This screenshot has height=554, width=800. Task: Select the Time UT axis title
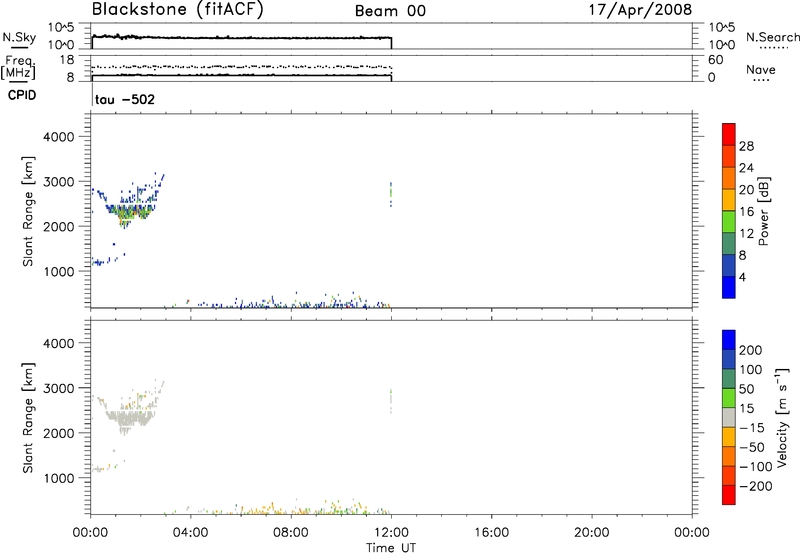391,548
